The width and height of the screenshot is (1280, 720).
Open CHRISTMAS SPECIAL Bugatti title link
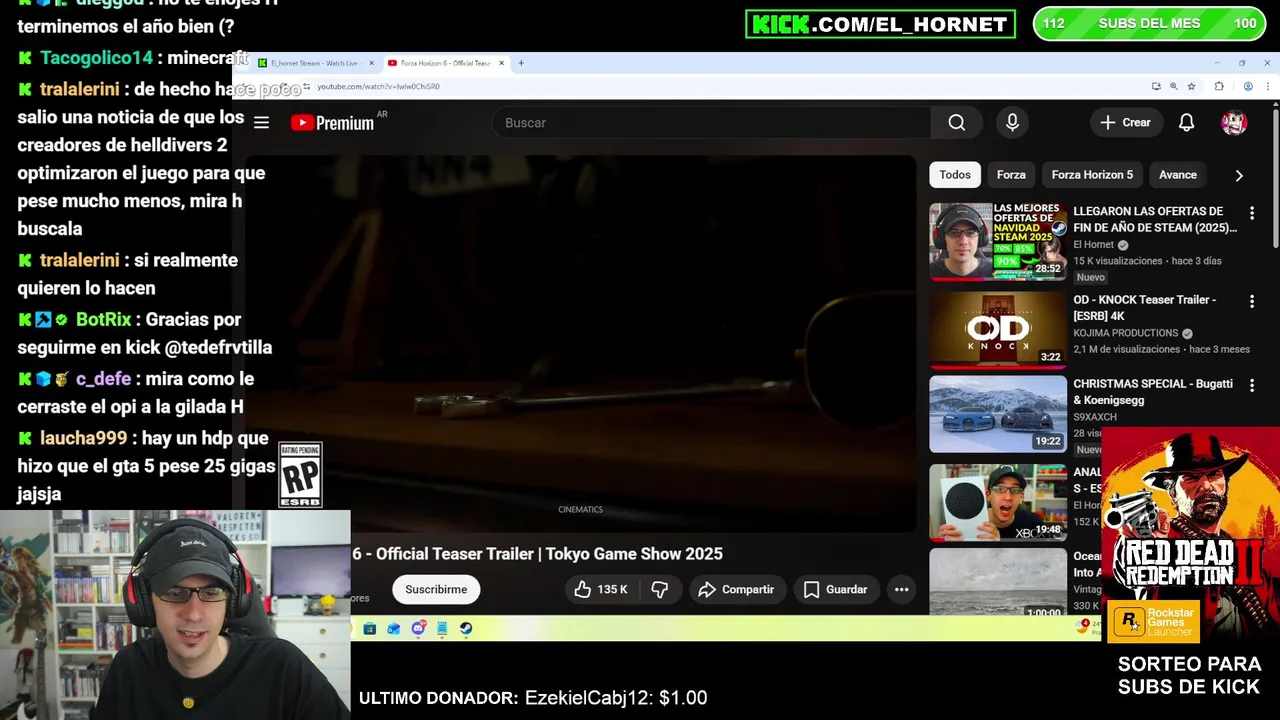click(x=1153, y=391)
